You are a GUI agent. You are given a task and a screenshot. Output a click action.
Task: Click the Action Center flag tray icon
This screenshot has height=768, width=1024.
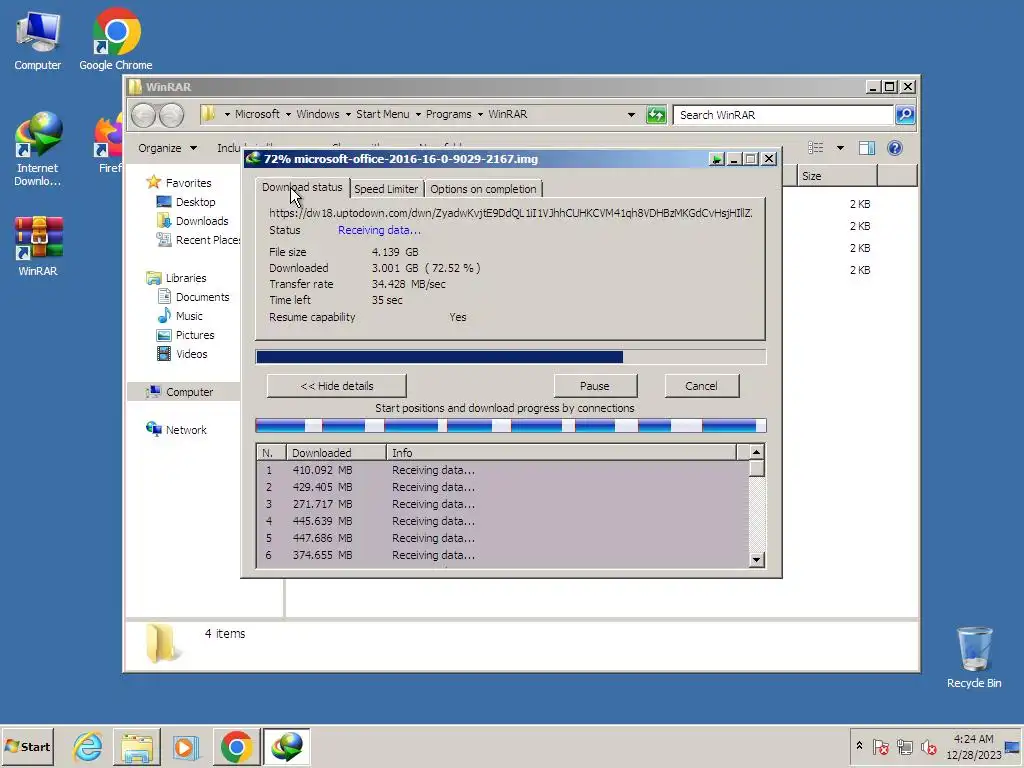coord(880,746)
